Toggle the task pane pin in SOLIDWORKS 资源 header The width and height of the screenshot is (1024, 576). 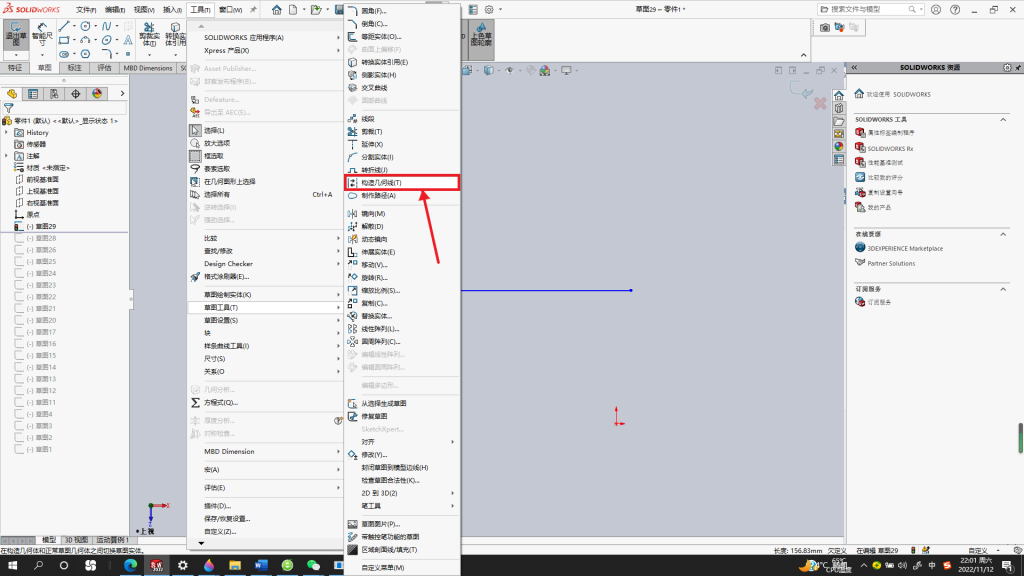[x=1018, y=67]
